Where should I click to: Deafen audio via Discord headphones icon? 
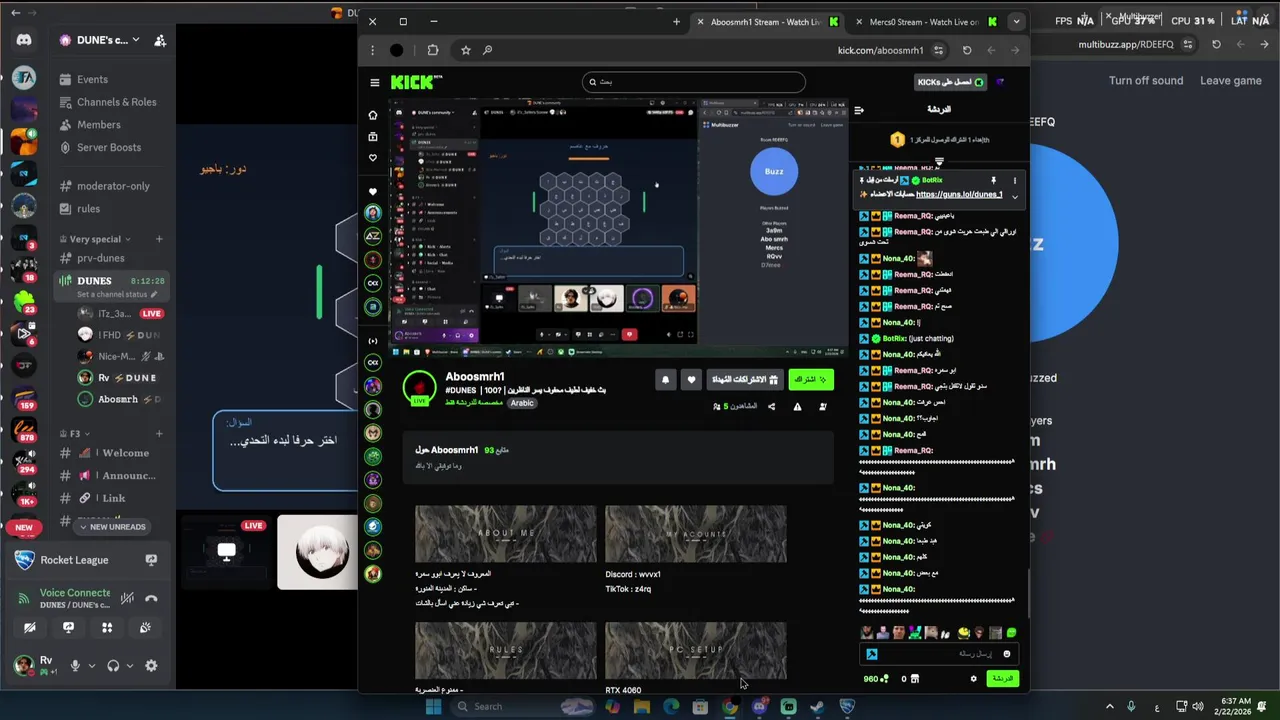pyautogui.click(x=113, y=666)
